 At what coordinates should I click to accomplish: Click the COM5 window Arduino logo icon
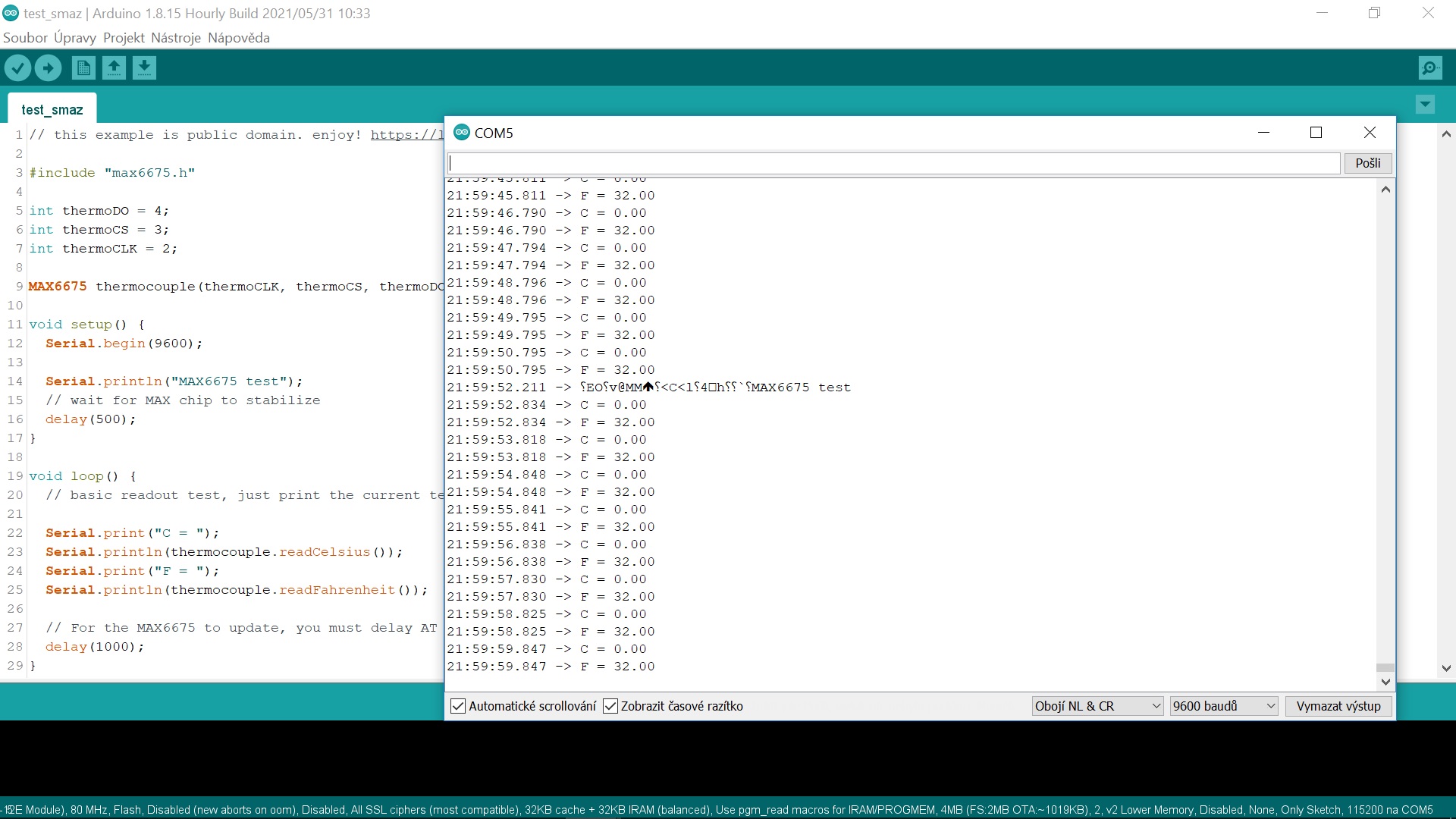click(x=461, y=133)
